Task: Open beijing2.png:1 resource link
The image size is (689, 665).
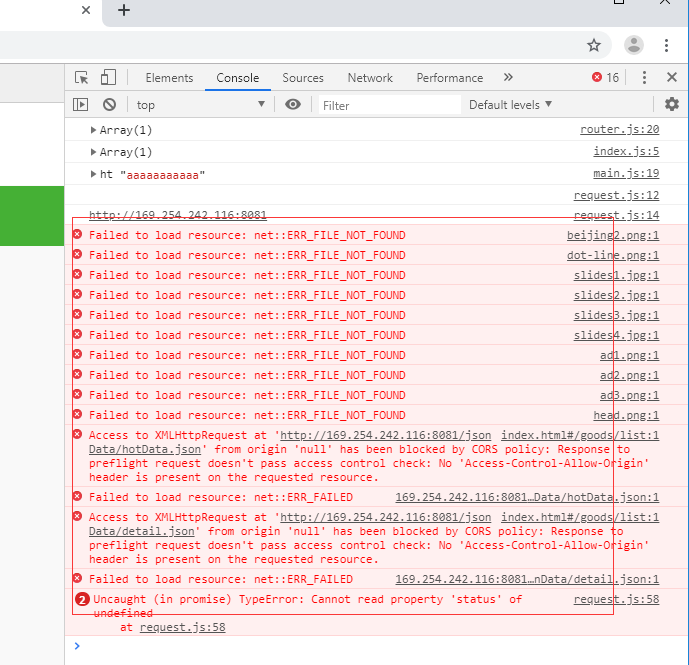Action: click(613, 236)
